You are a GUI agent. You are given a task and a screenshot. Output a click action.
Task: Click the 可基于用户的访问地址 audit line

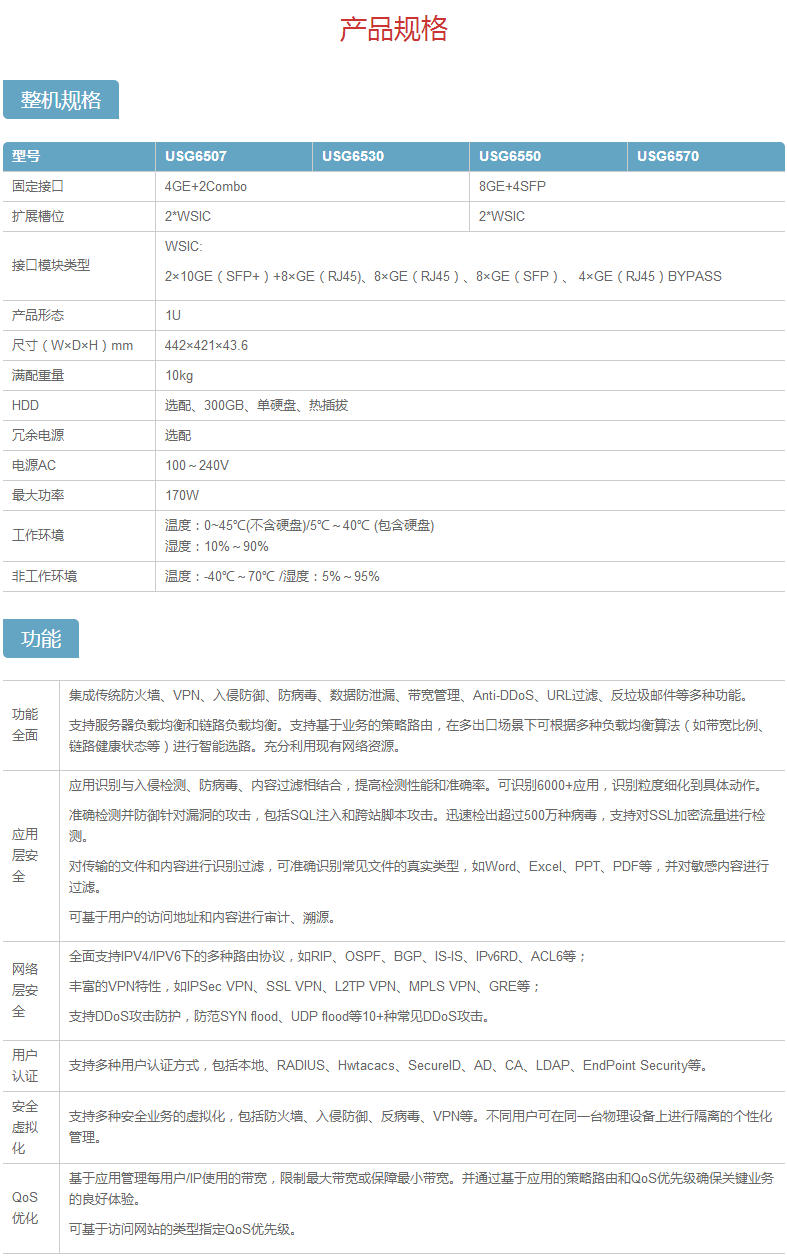(202, 916)
